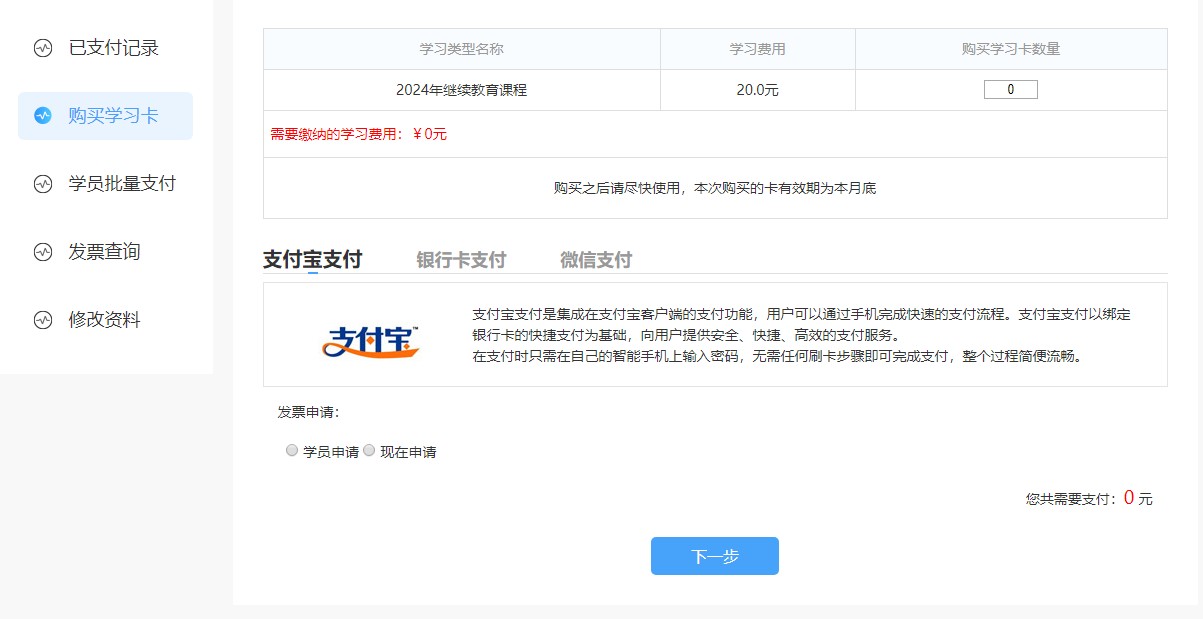Select 购买学习卡 in the sidebar
The image size is (1203, 619).
click(106, 116)
